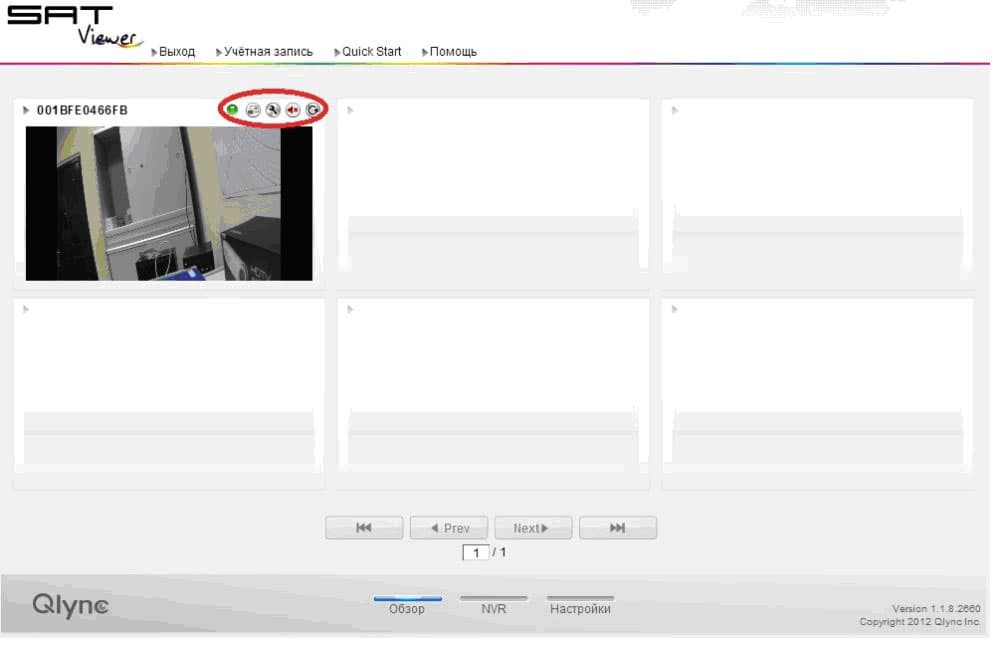999x645 pixels.
Task: Click camera name 001BFE0466FB
Action: click(x=82, y=110)
